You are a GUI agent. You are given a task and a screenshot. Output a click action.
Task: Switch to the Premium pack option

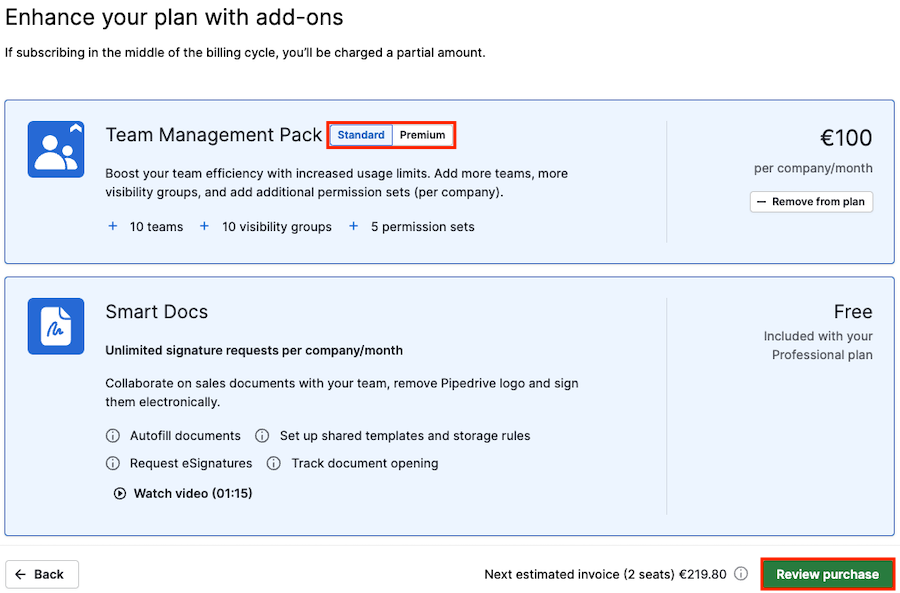click(422, 135)
